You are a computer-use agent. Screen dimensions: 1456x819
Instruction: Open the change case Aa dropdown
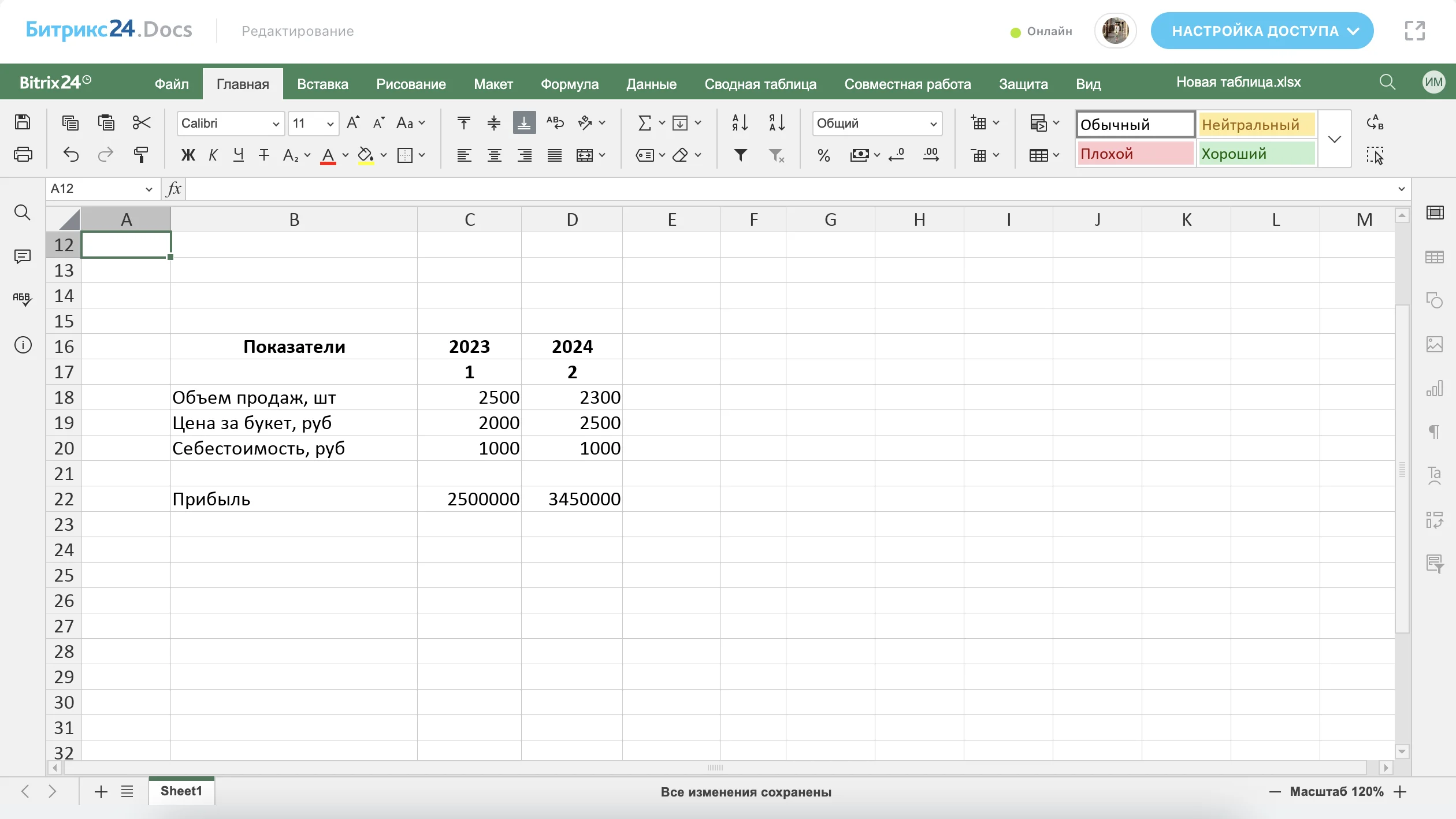[x=411, y=122]
